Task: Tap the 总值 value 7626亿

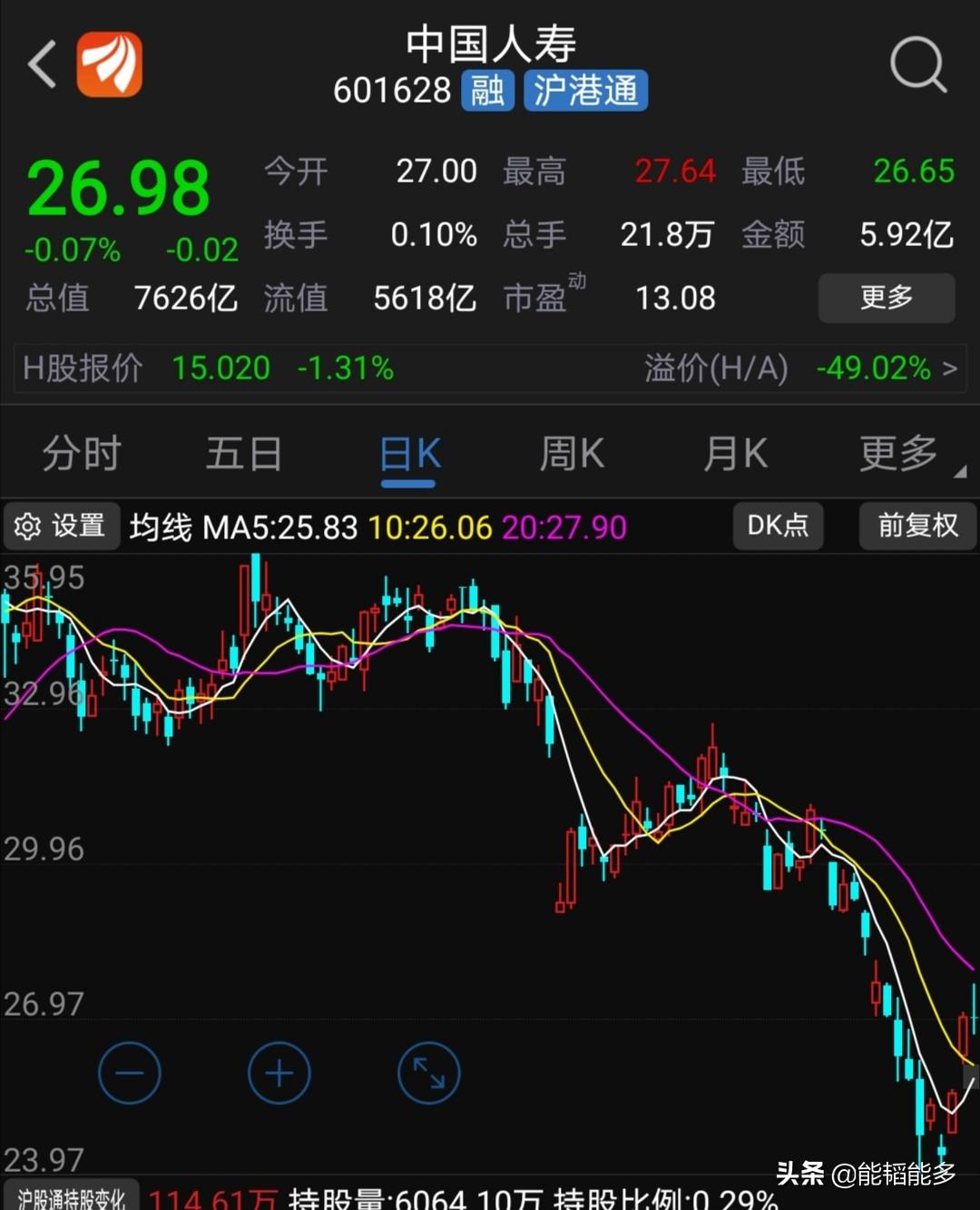Action: pyautogui.click(x=186, y=298)
